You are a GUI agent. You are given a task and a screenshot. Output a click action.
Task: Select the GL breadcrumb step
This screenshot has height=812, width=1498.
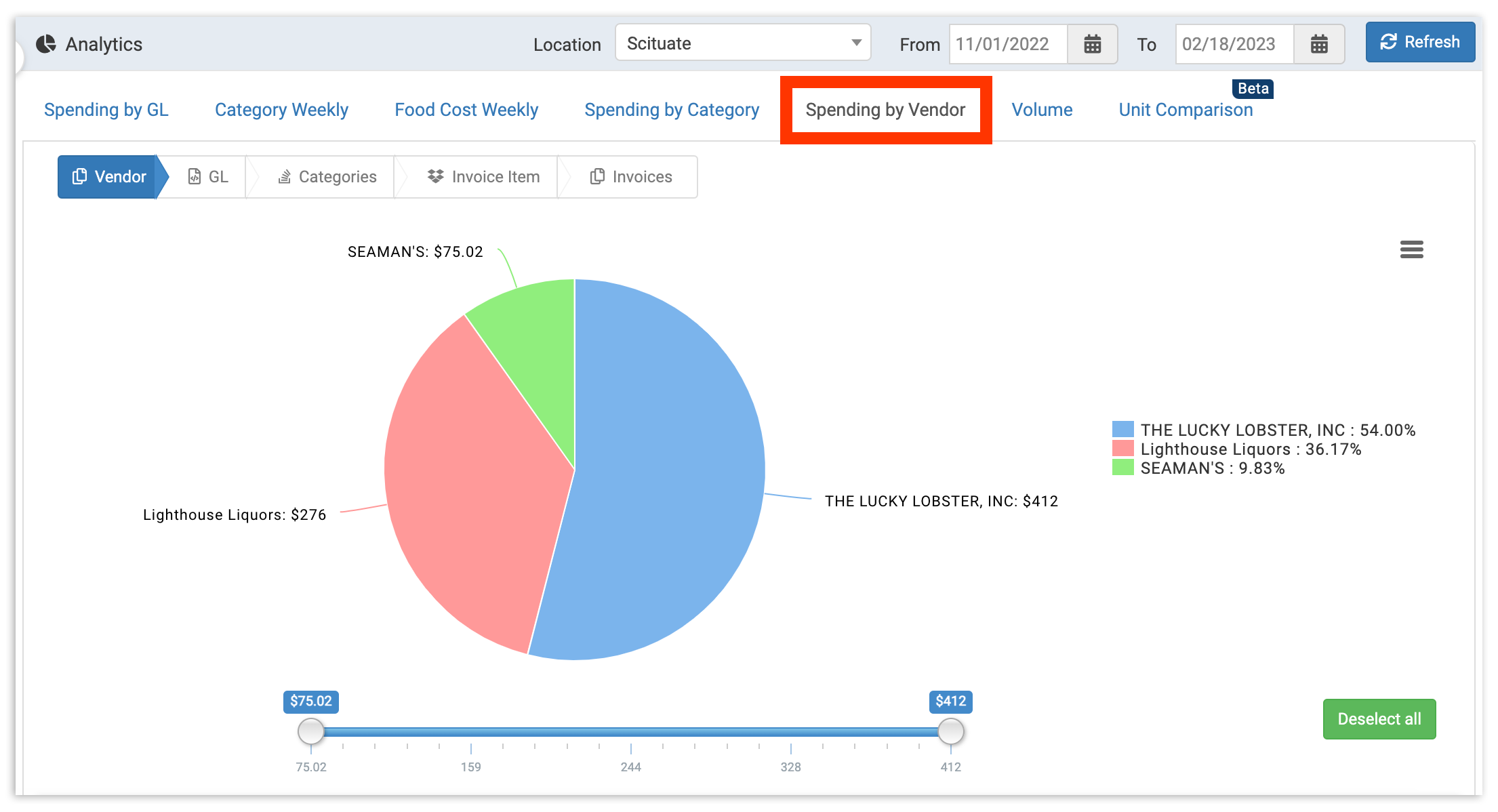pyautogui.click(x=208, y=177)
